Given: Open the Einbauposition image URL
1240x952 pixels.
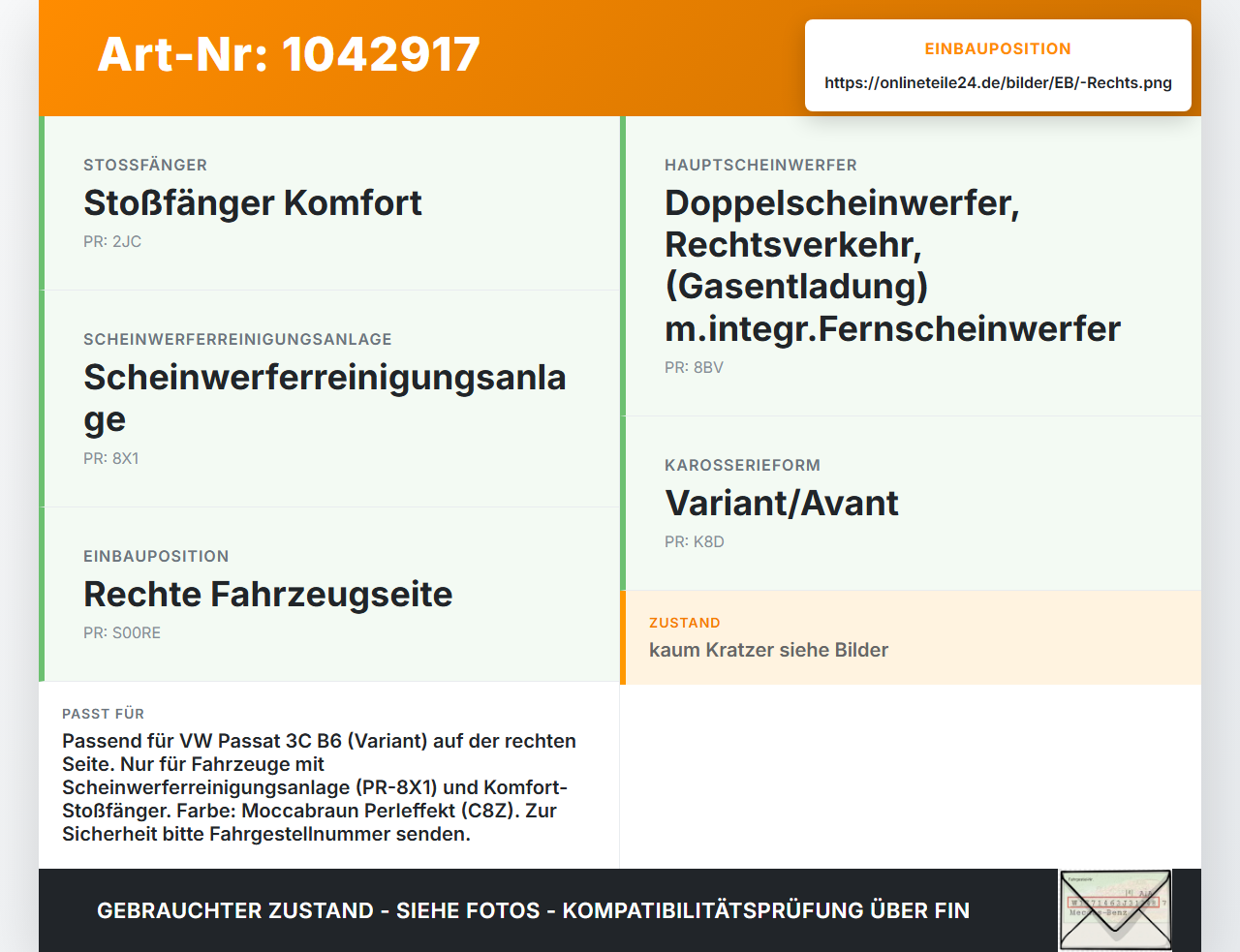Looking at the screenshot, I should click(x=998, y=83).
